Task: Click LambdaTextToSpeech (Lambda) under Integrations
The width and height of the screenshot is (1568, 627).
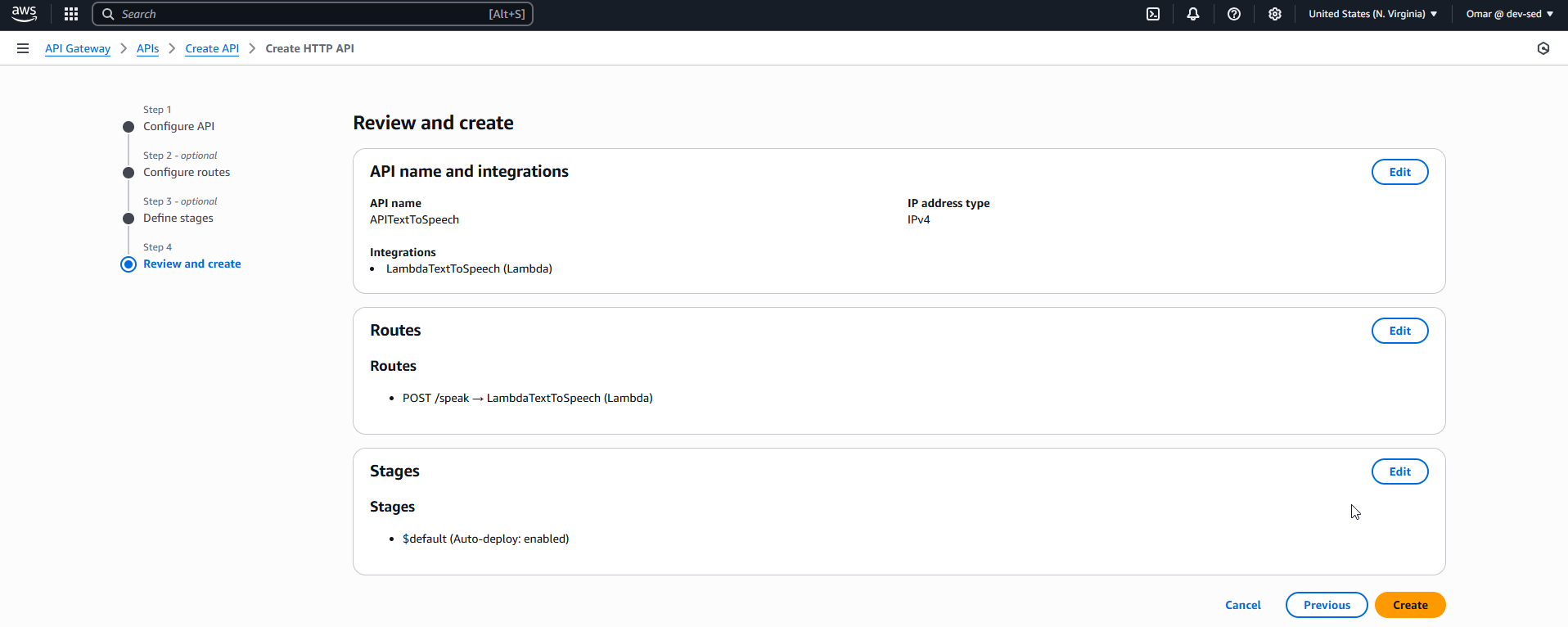Action: point(469,268)
